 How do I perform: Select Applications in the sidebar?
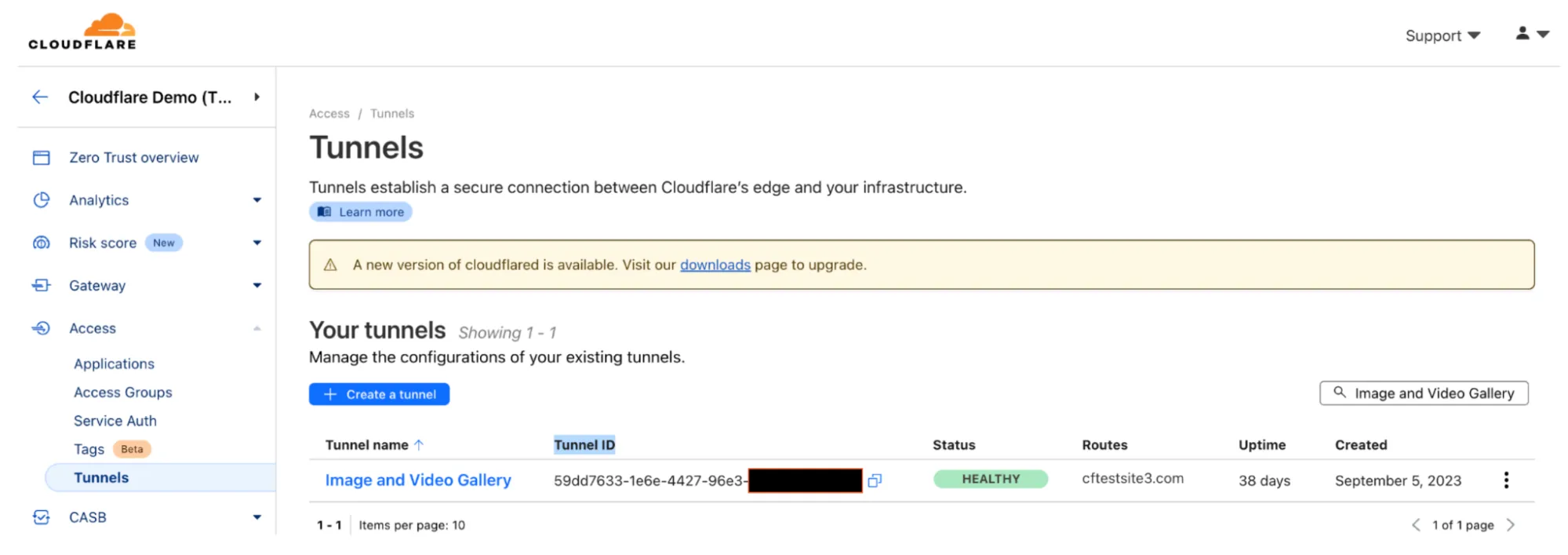pyautogui.click(x=114, y=363)
